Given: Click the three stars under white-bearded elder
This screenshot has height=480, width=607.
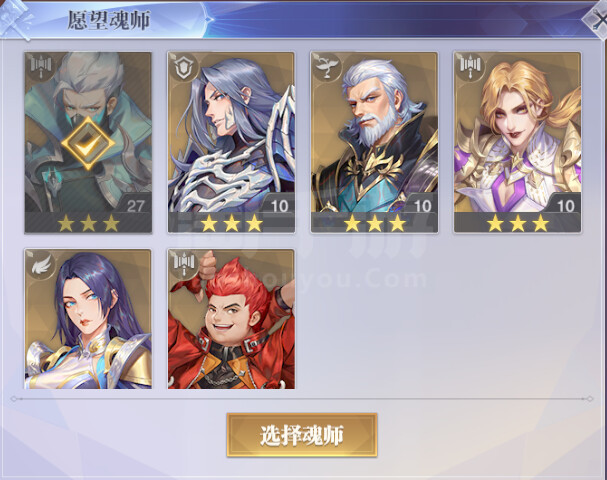Looking at the screenshot, I should (x=374, y=224).
